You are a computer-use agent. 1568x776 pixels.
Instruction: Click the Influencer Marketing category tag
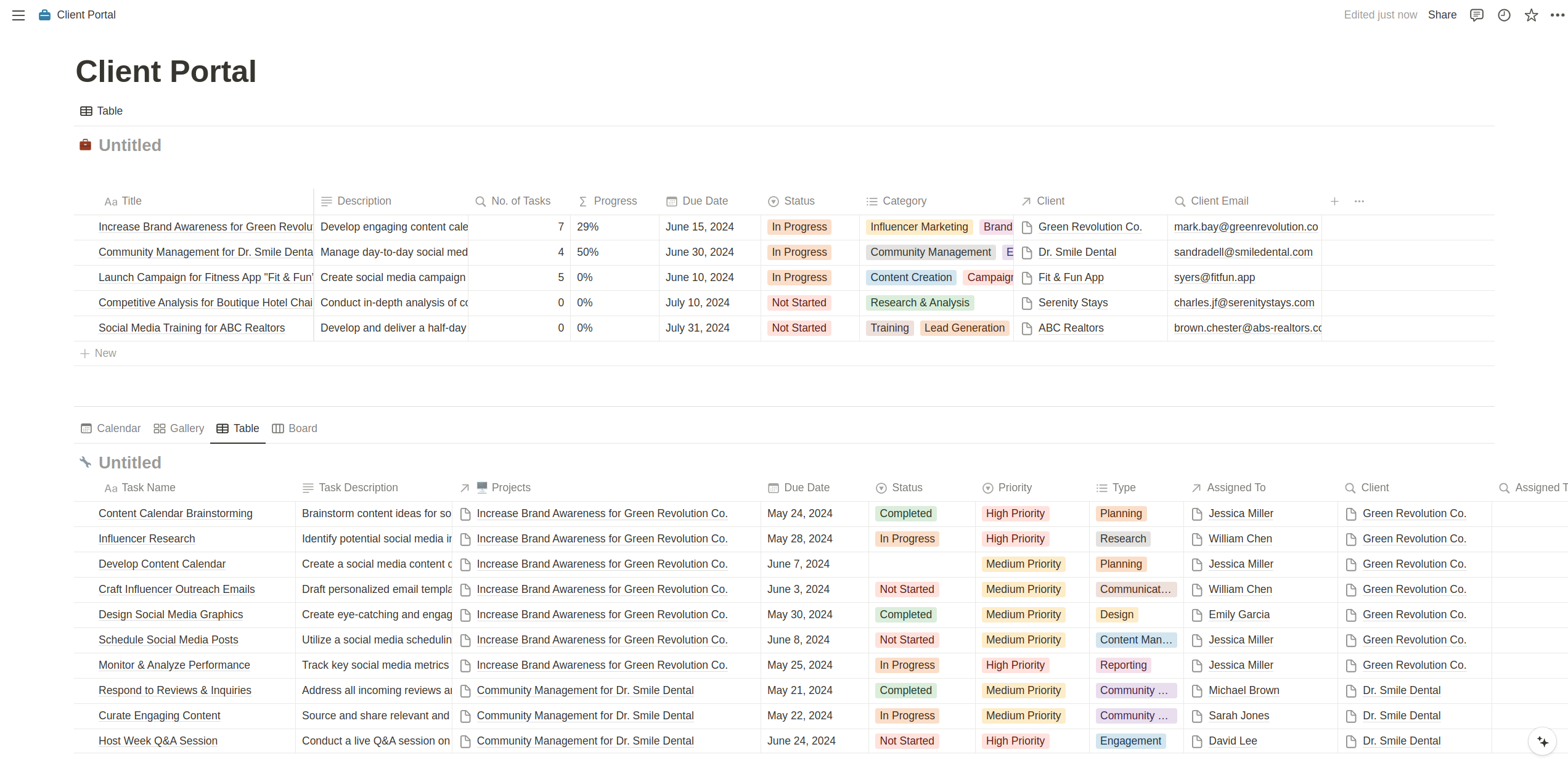click(x=919, y=227)
